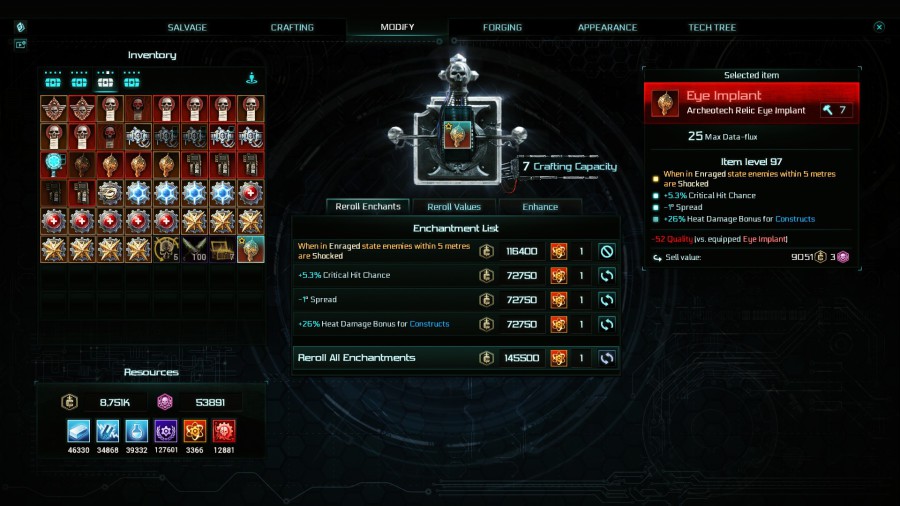
Task: Select the fourth inventory bag icon
Action: point(131,81)
